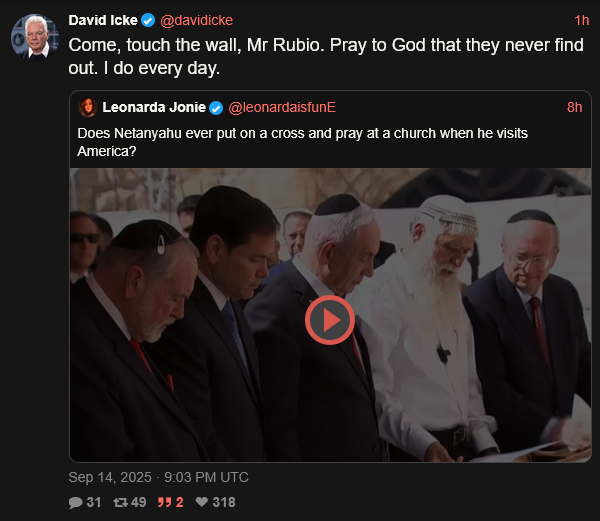Screen dimensions: 600x521
Task: Click David Icke's blue verified badge
Action: [148, 20]
